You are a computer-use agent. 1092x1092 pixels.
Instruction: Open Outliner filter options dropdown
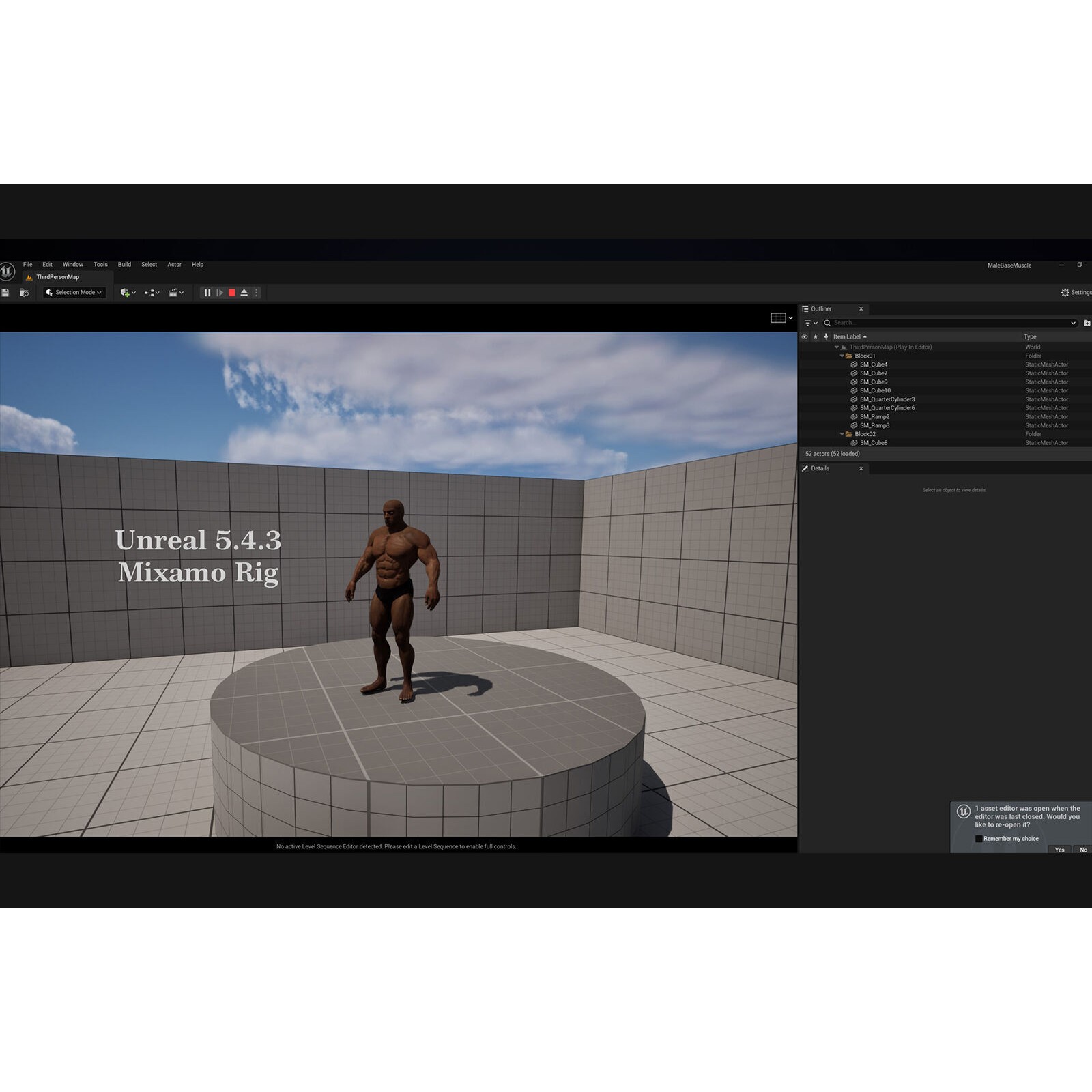coord(811,323)
